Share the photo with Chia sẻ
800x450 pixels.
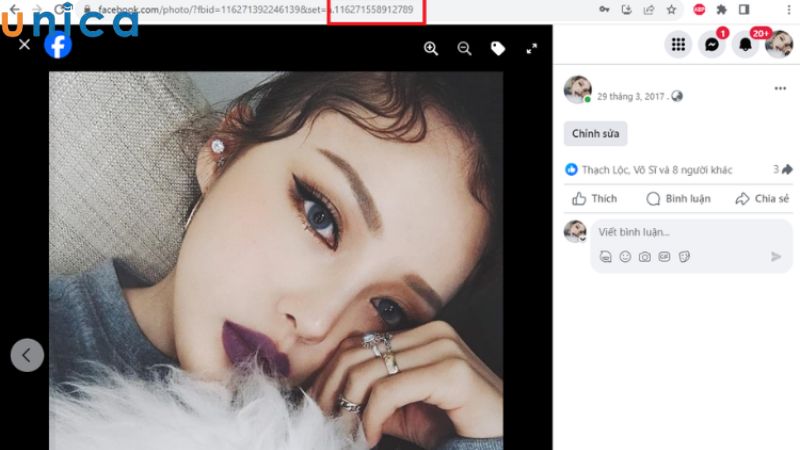click(762, 198)
